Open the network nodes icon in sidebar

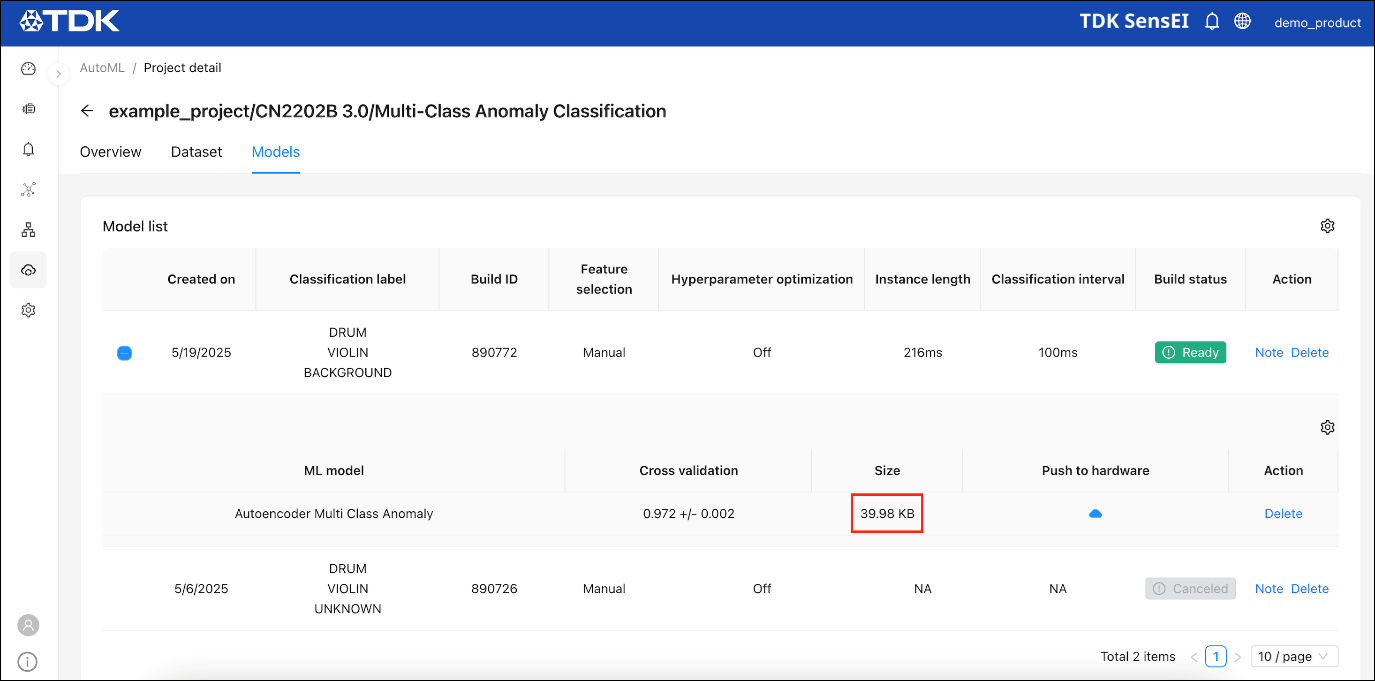[28, 189]
